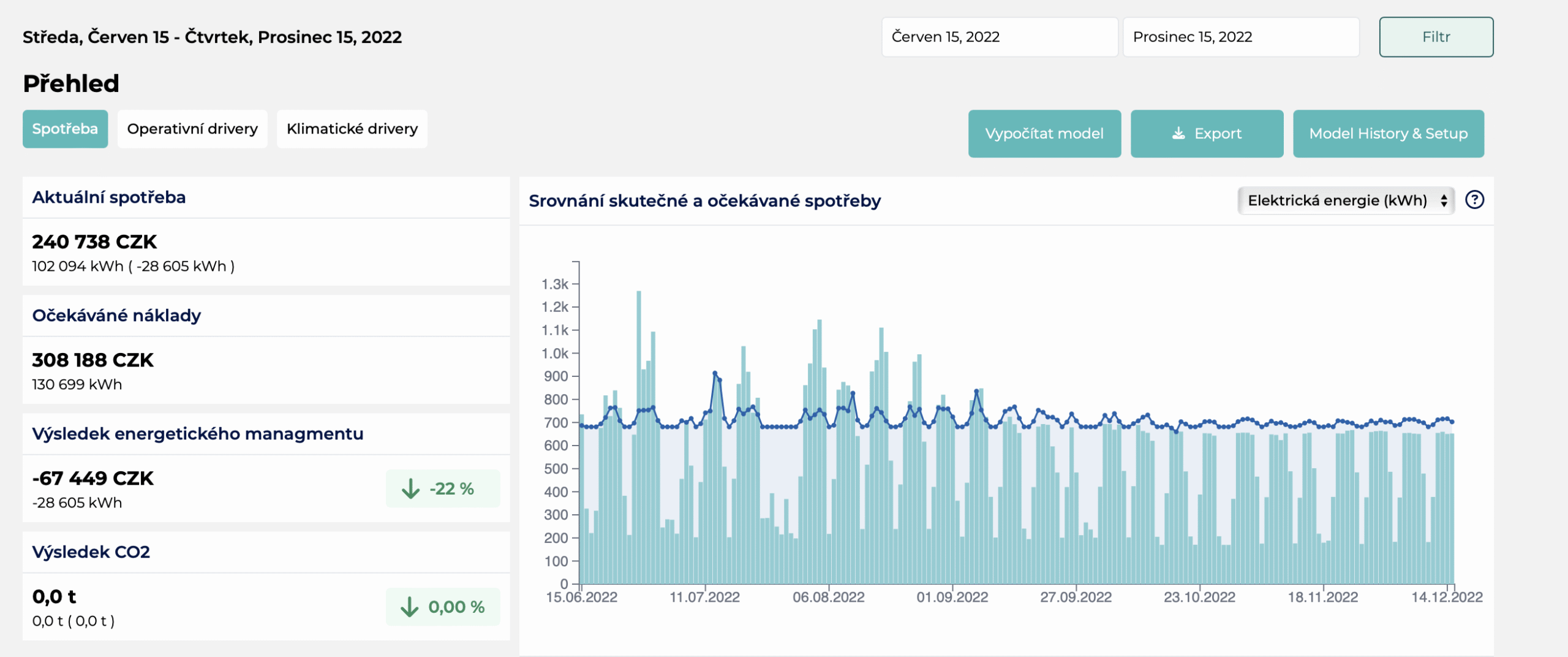The image size is (1568, 657).
Task: Open the Elektrická energie (kWh) dropdown
Action: [x=1346, y=200]
